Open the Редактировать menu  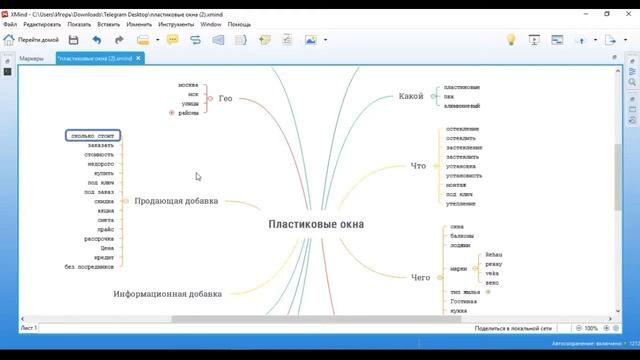[42, 24]
